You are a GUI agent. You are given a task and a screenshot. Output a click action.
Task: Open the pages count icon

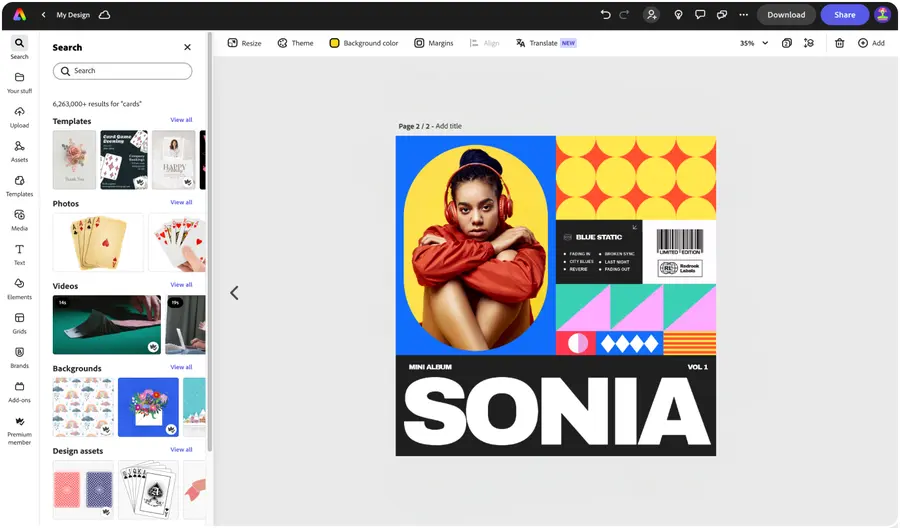[787, 43]
